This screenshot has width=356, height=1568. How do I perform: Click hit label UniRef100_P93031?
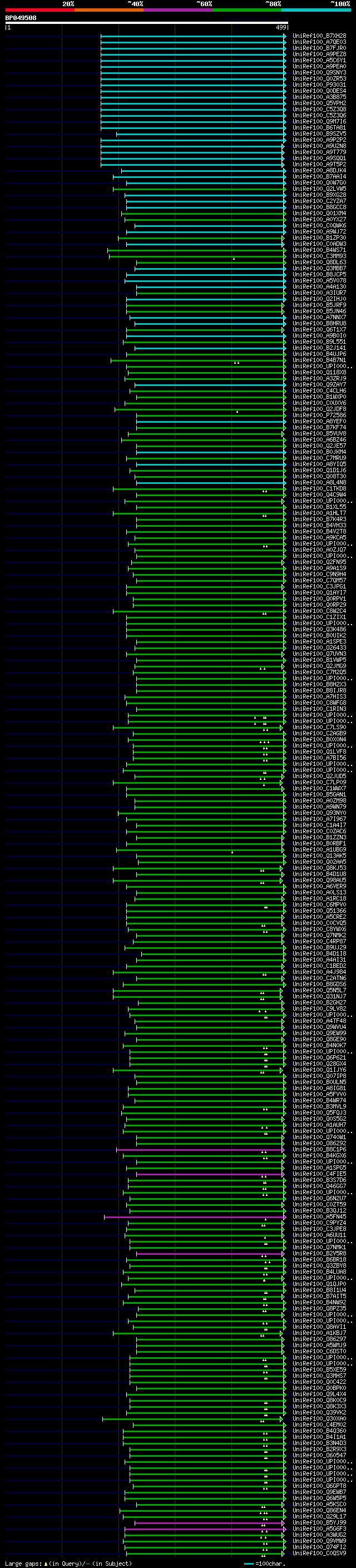point(319,85)
